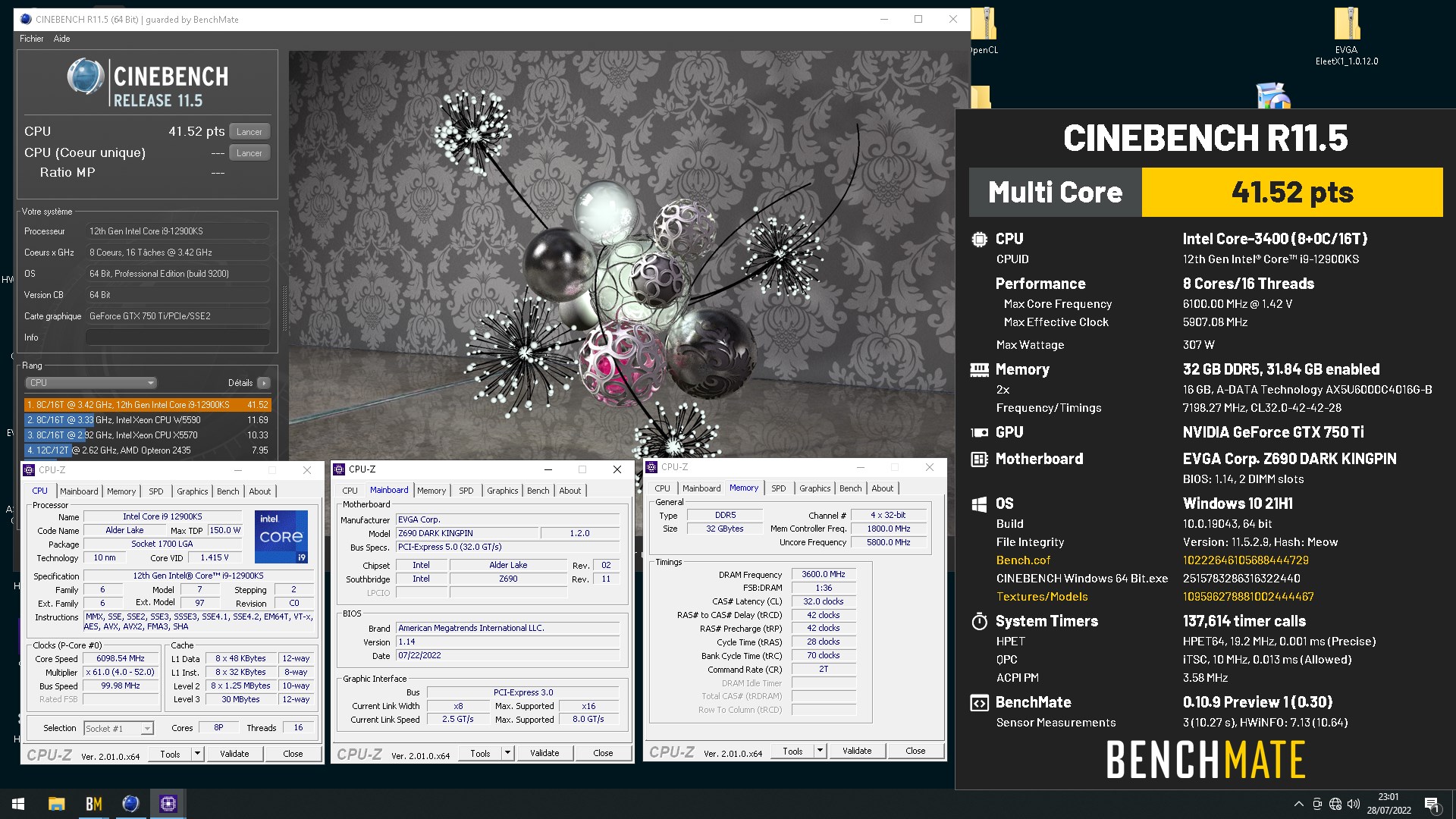Click Close button in middle CPU-Z window

point(603,753)
